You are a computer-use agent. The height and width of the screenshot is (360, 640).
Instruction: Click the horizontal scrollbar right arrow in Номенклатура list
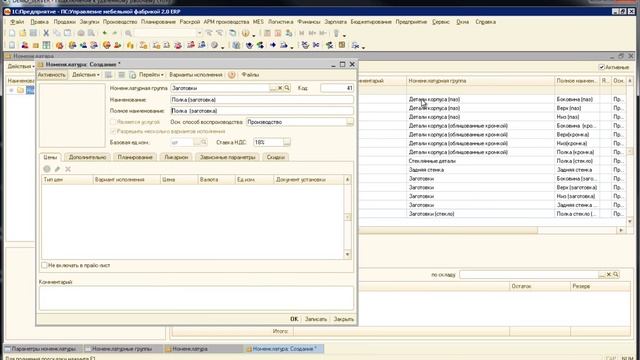(x=621, y=230)
